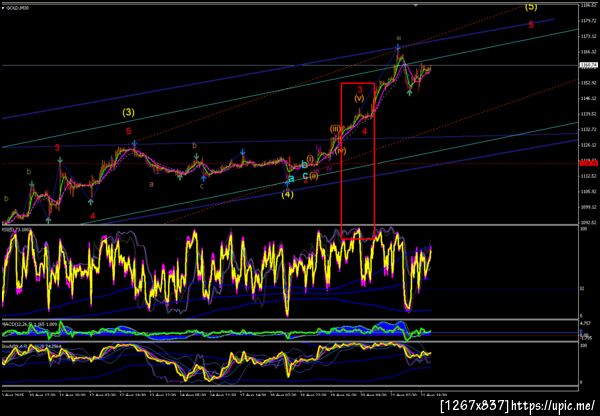Click the chart shift triangle marker at top
The image size is (600, 416).
pos(416,5)
